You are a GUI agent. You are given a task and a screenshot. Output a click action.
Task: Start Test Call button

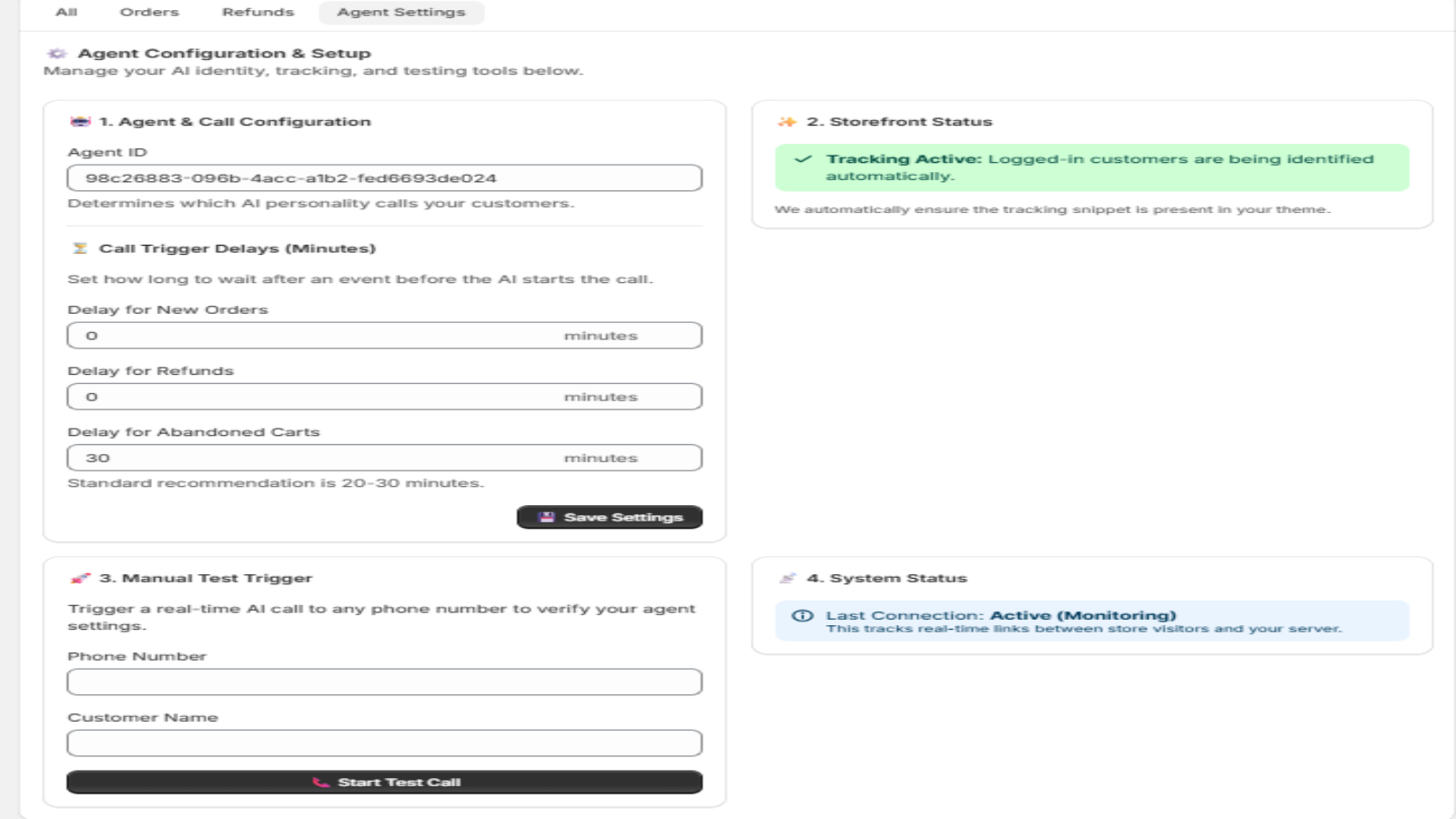click(x=385, y=783)
